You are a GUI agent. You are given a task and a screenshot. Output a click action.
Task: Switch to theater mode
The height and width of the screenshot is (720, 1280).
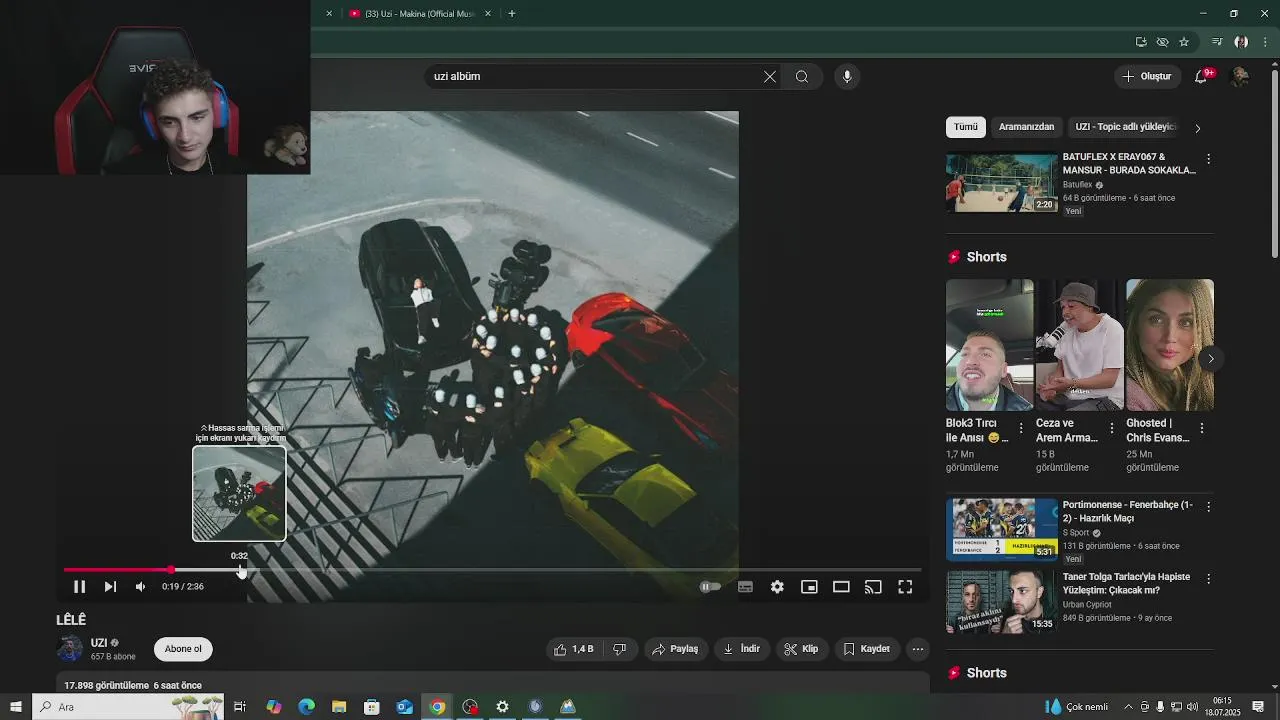(841, 587)
